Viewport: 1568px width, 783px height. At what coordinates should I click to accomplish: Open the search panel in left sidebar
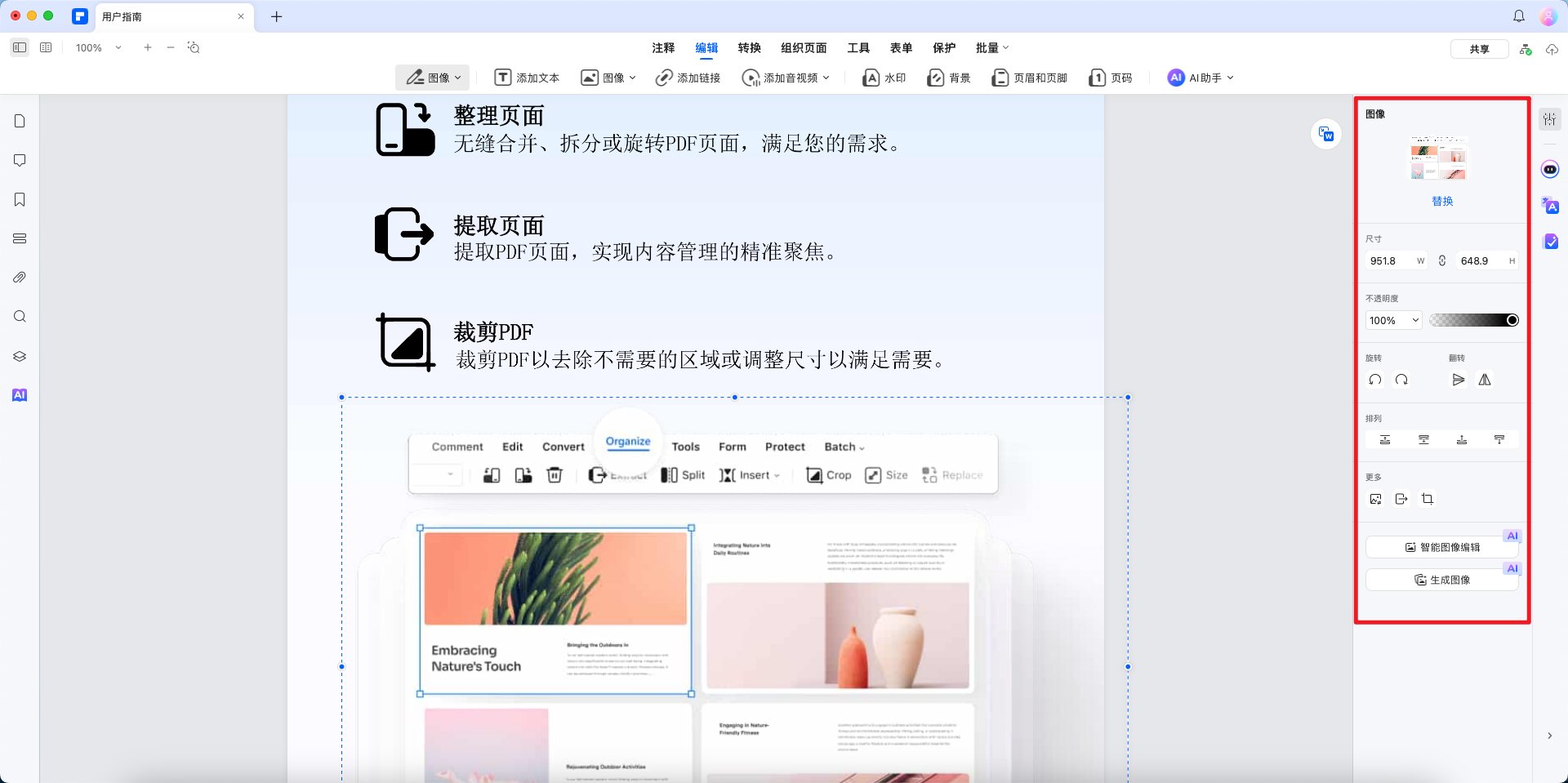tap(20, 317)
